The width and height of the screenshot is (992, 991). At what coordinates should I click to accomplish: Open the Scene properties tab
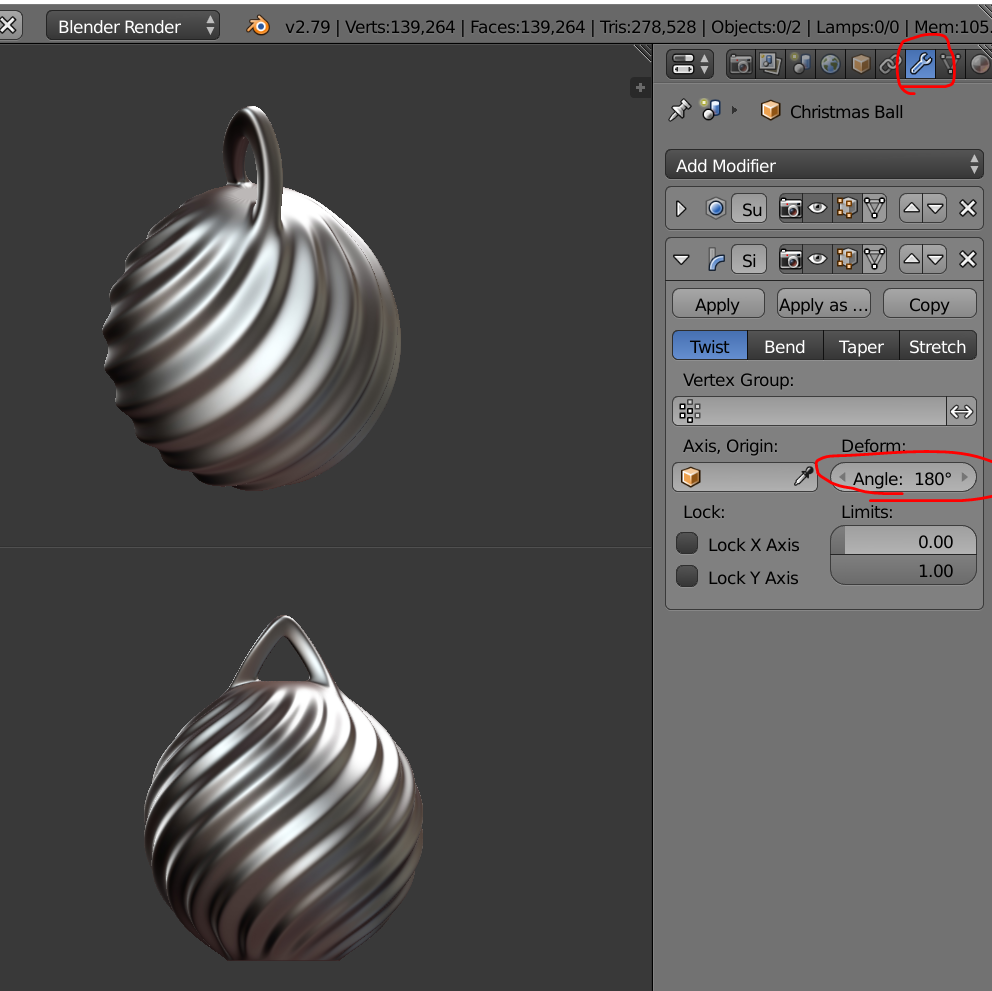(800, 64)
